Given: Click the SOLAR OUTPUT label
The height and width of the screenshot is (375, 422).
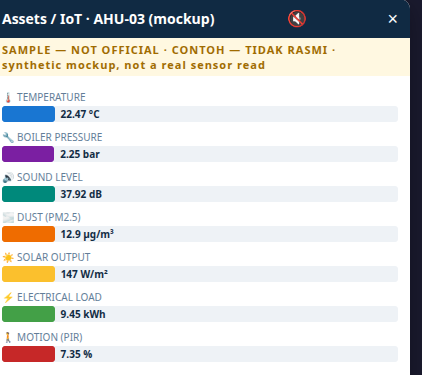Looking at the screenshot, I should coord(54,257).
